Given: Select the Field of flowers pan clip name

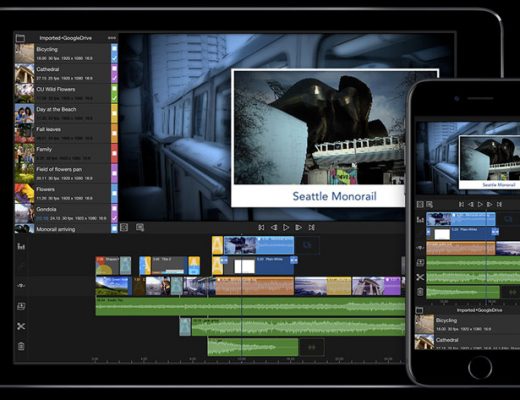Looking at the screenshot, I should pyautogui.click(x=59, y=169).
